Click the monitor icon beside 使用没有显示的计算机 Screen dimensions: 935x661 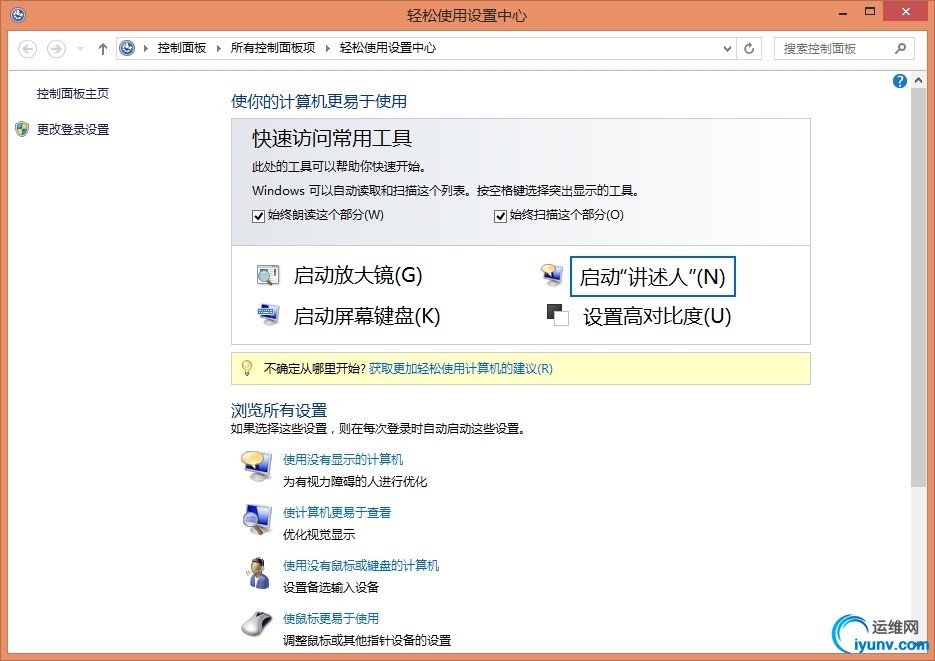point(257,465)
